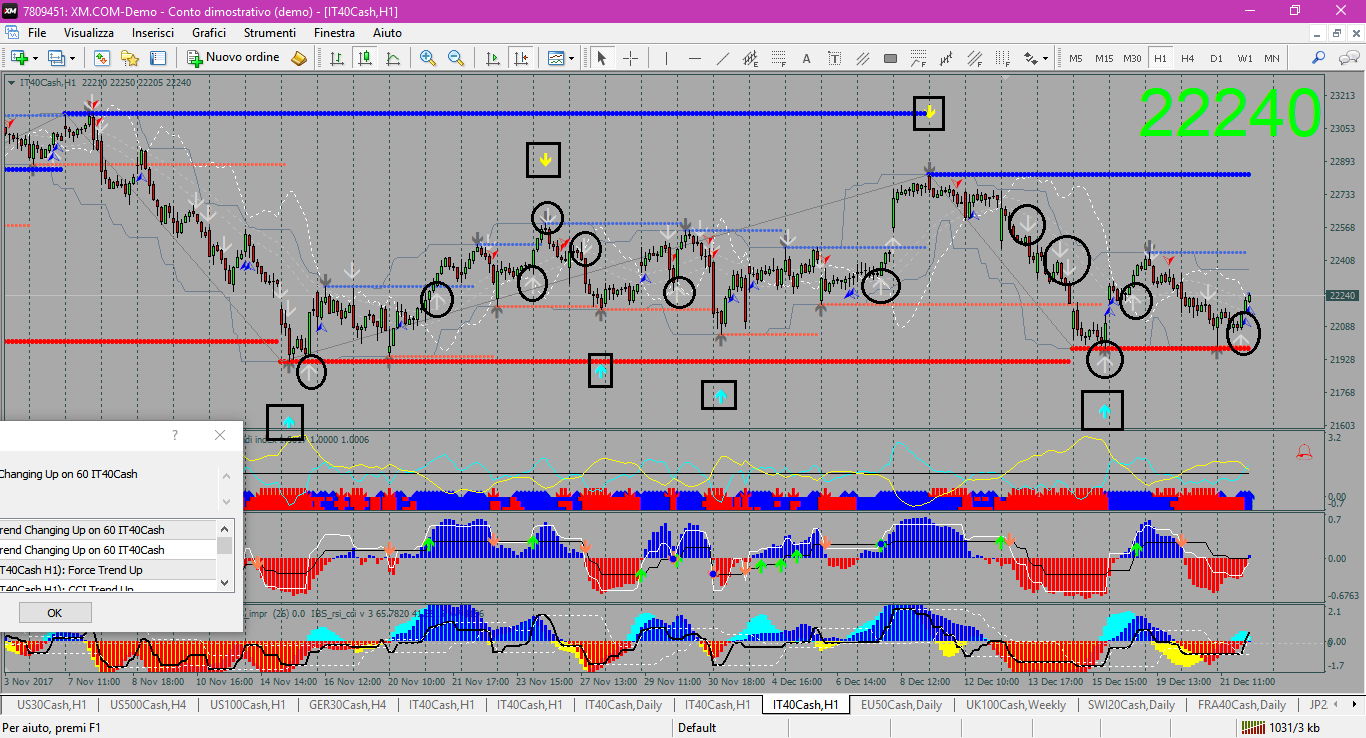Image resolution: width=1366 pixels, height=738 pixels.
Task: Select the text label tool
Action: [835, 58]
